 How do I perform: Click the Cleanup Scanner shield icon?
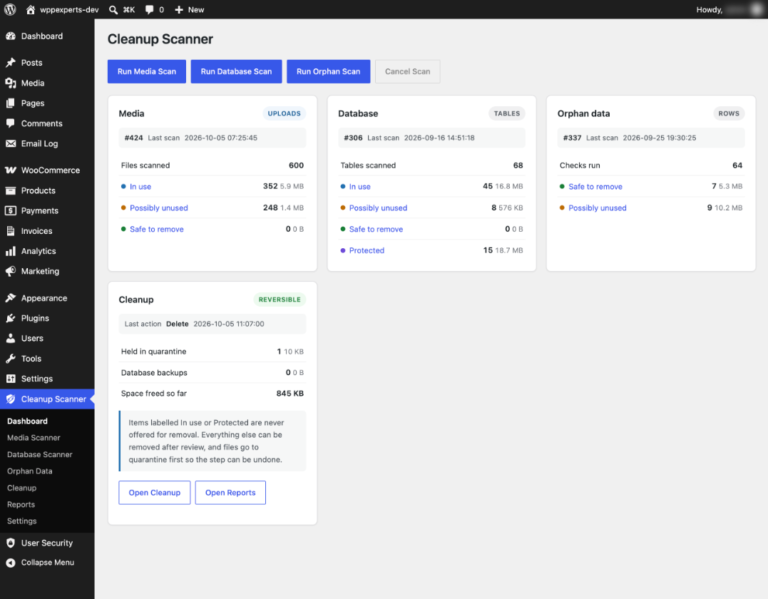10,399
